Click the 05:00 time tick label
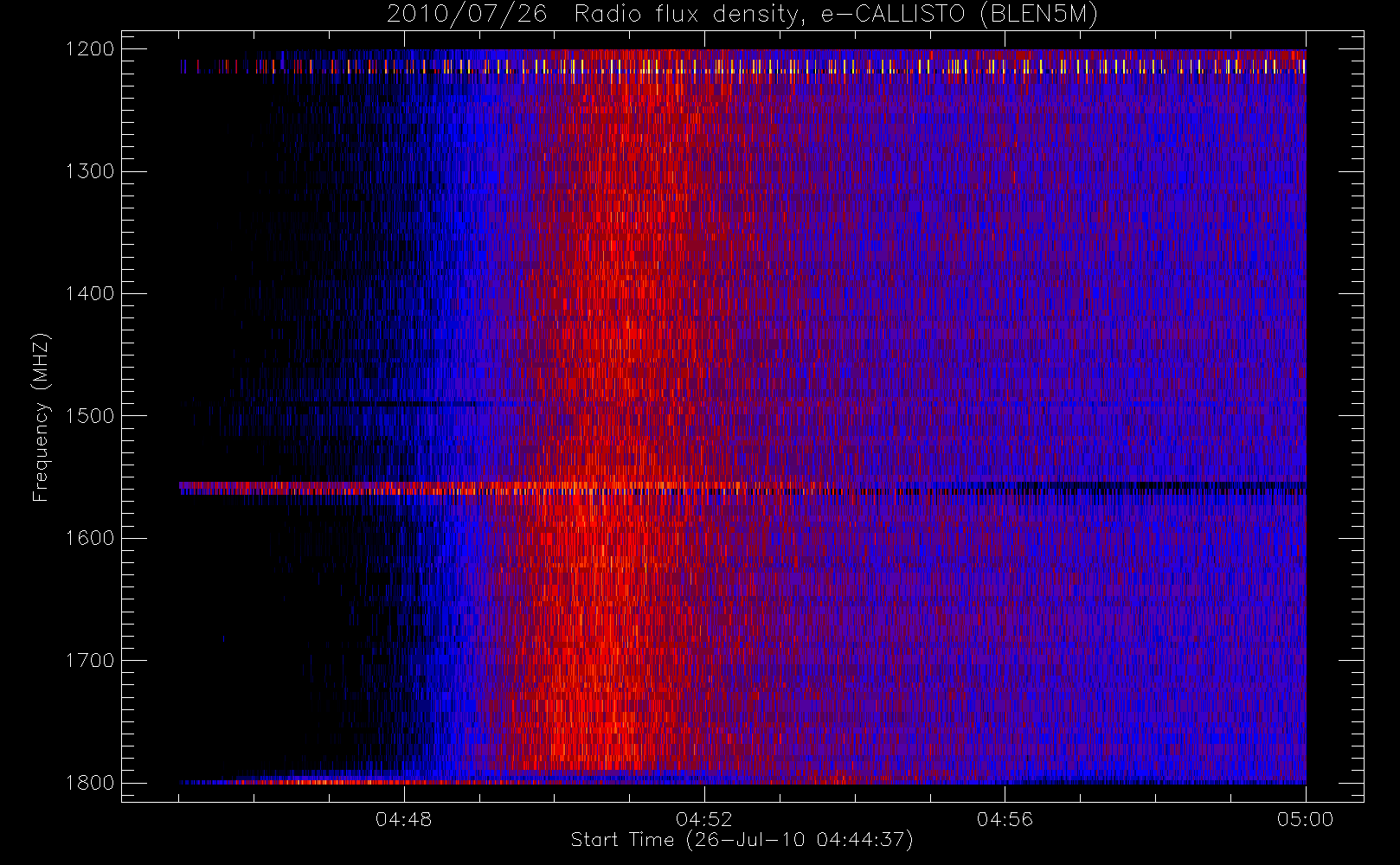Image resolution: width=1400 pixels, height=865 pixels. point(1305,819)
